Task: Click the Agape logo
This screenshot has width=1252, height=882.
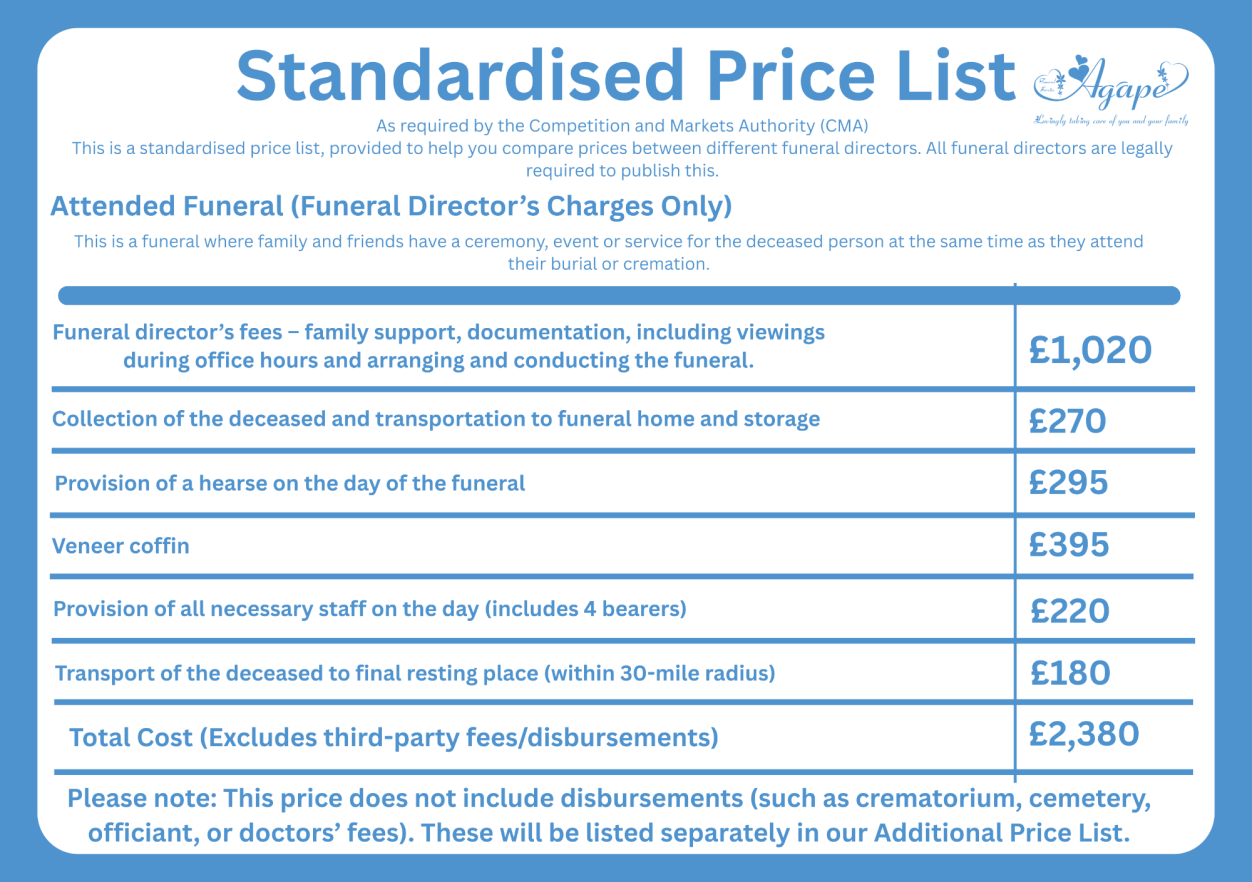Action: pyautogui.click(x=1110, y=89)
